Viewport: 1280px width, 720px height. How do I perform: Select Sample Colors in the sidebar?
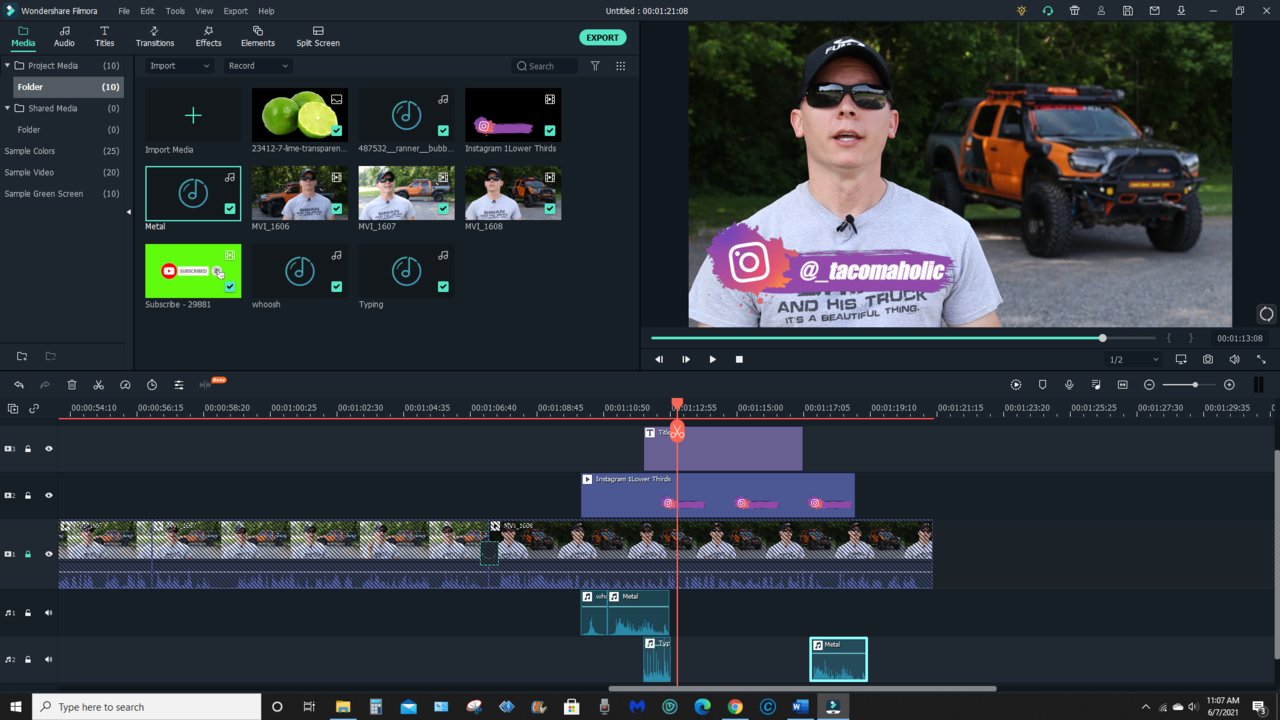(x=30, y=151)
